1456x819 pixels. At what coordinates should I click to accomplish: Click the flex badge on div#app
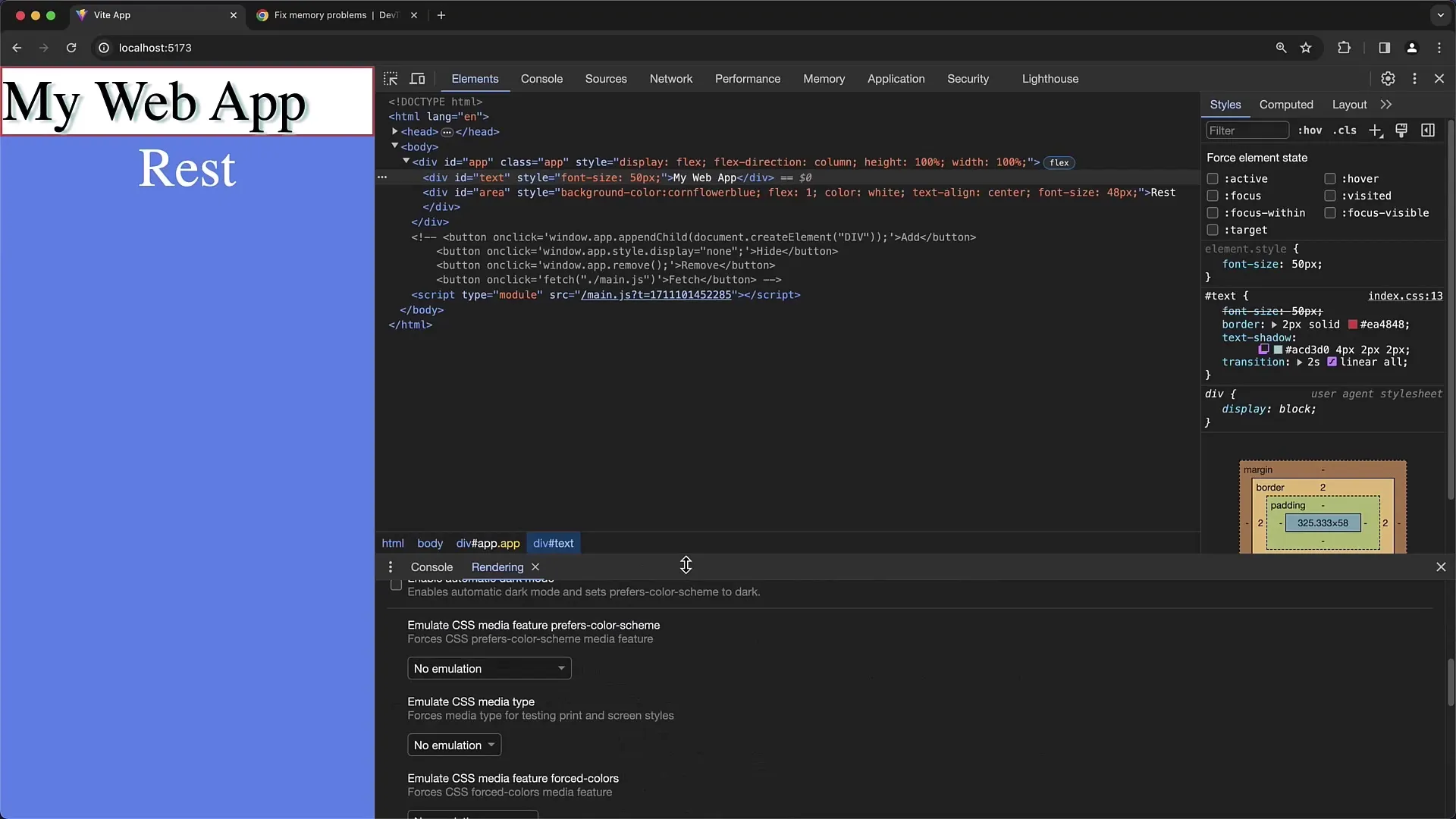pos(1059,162)
